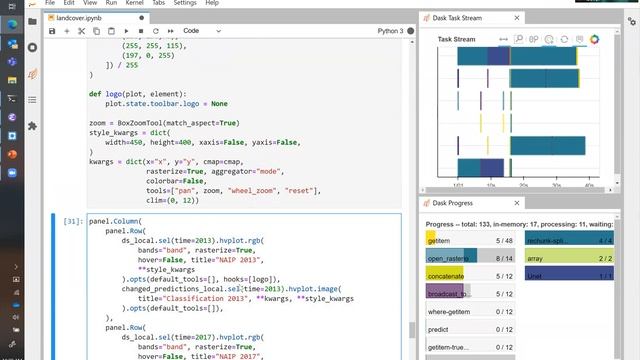The width and height of the screenshot is (640, 360).
Task: Click the getitem progress bar
Action: (470, 238)
